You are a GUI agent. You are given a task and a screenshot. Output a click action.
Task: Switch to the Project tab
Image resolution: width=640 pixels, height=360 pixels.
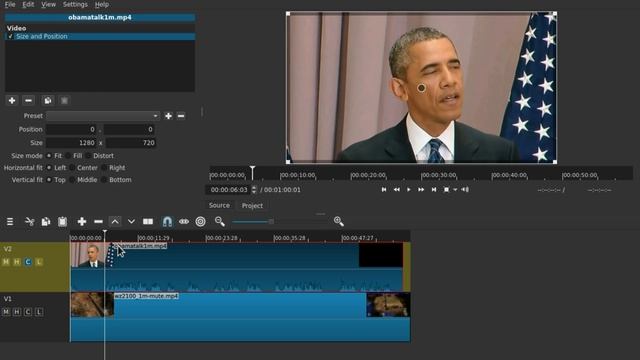coord(252,205)
